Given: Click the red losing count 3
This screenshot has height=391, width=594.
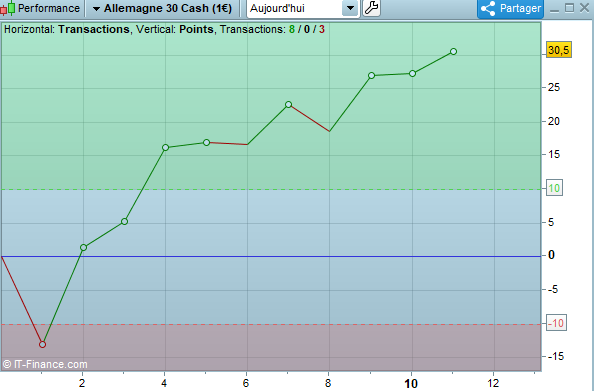Looking at the screenshot, I should click(x=322, y=29).
